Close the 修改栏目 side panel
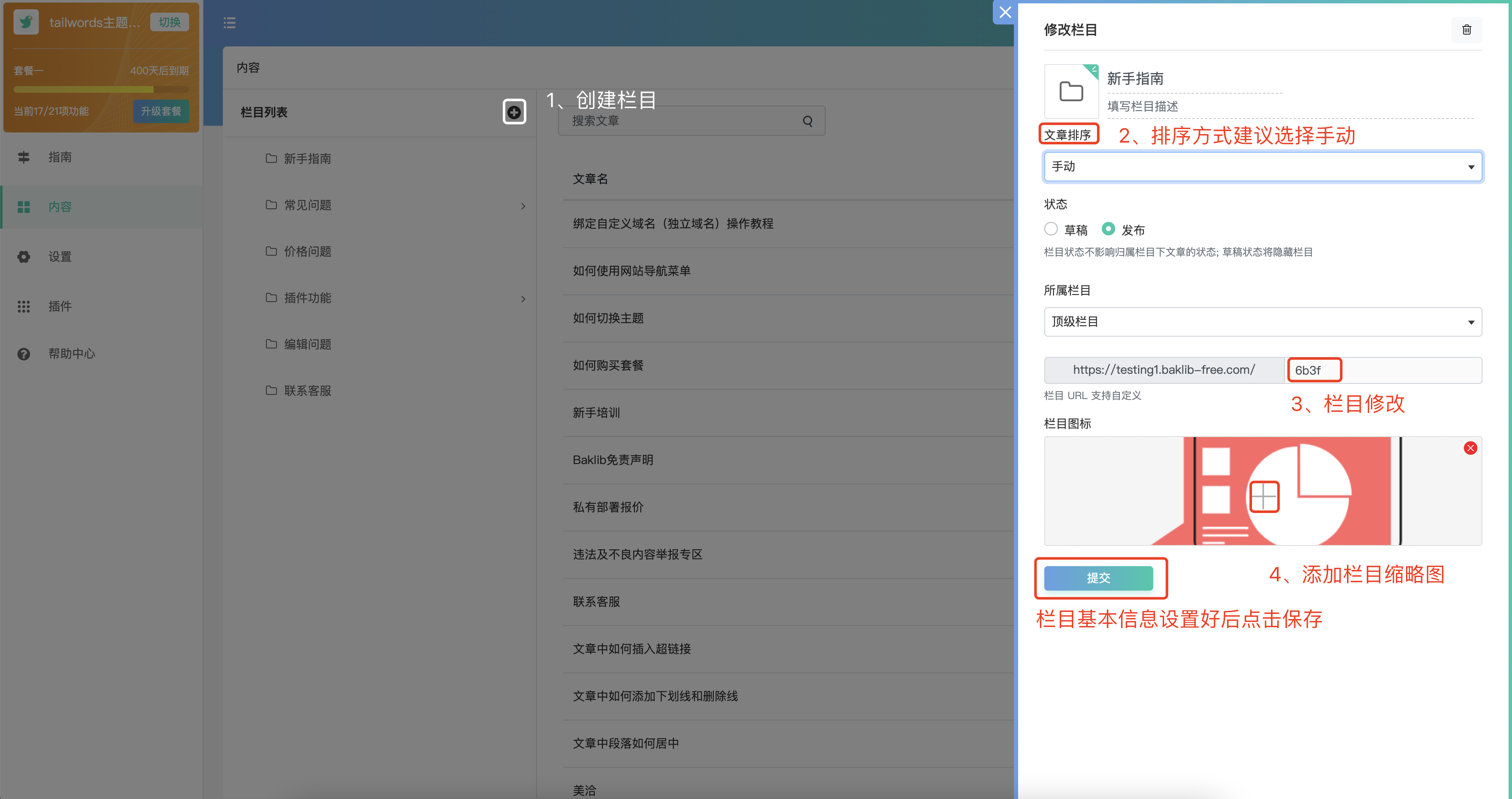Viewport: 1512px width, 799px height. (1005, 12)
